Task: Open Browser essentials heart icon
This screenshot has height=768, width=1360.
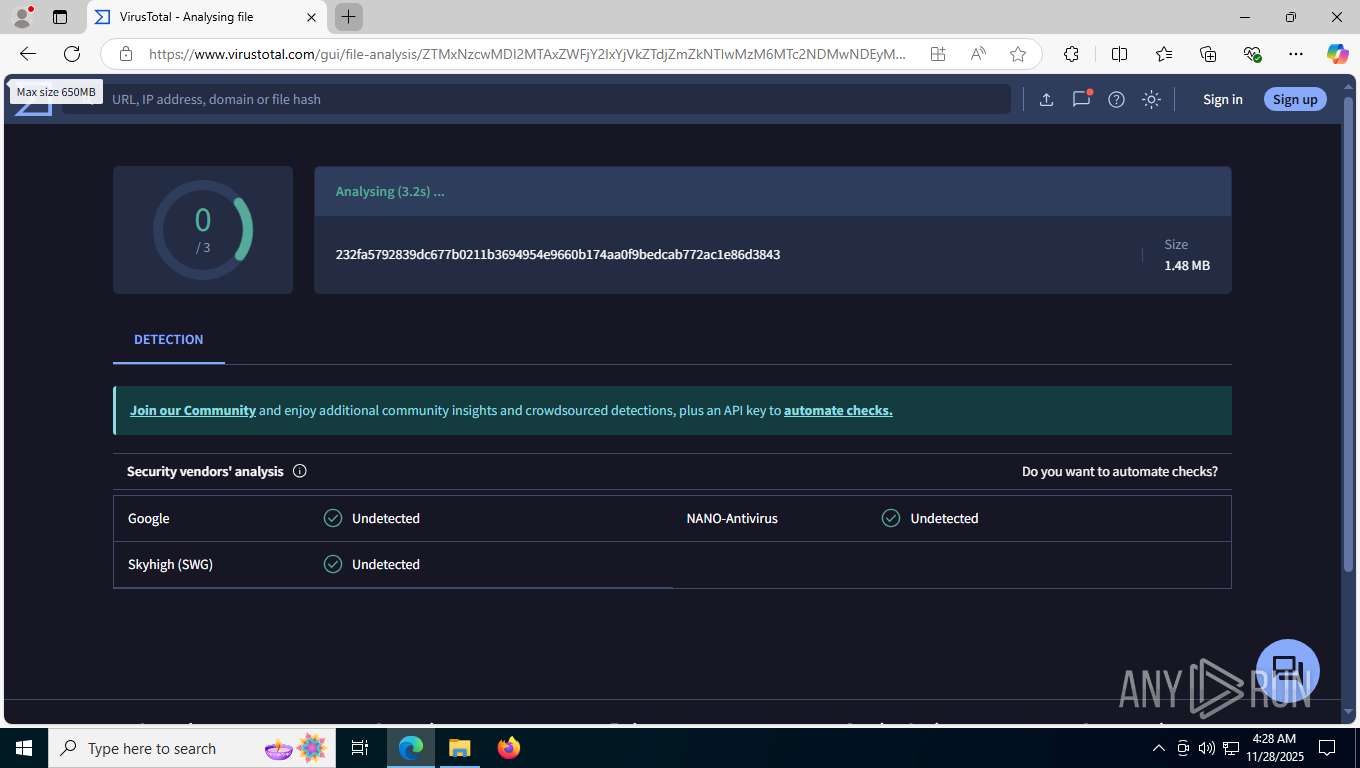Action: point(1252,54)
